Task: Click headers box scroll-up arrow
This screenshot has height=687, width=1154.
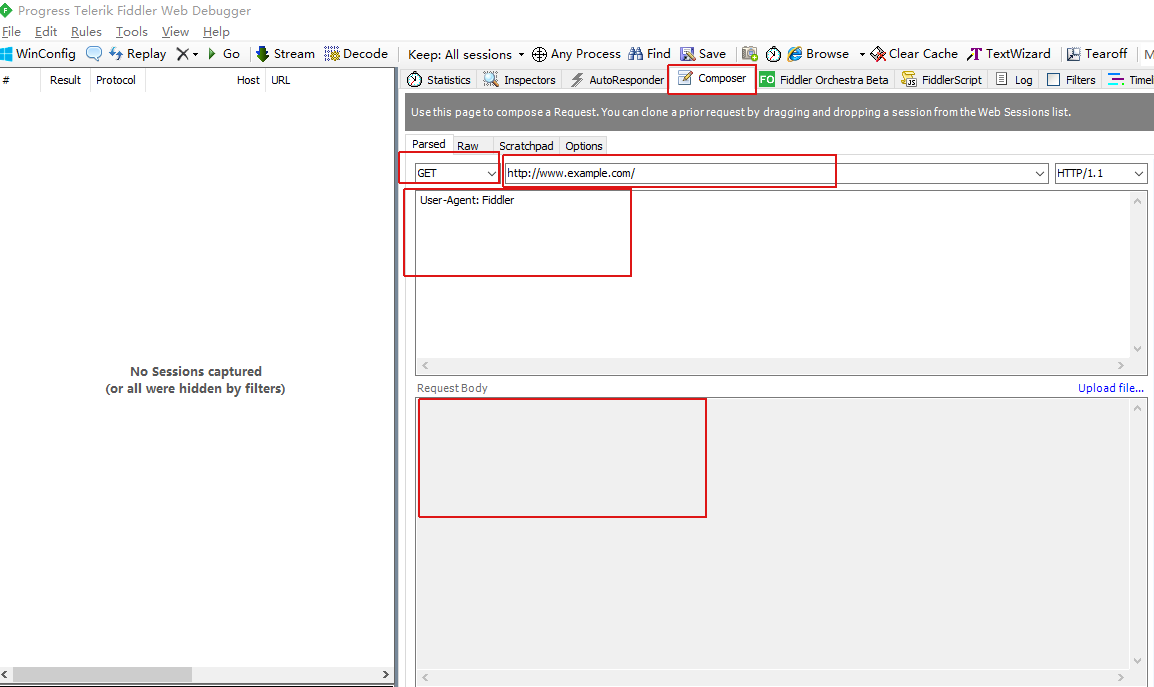Action: [x=1137, y=201]
